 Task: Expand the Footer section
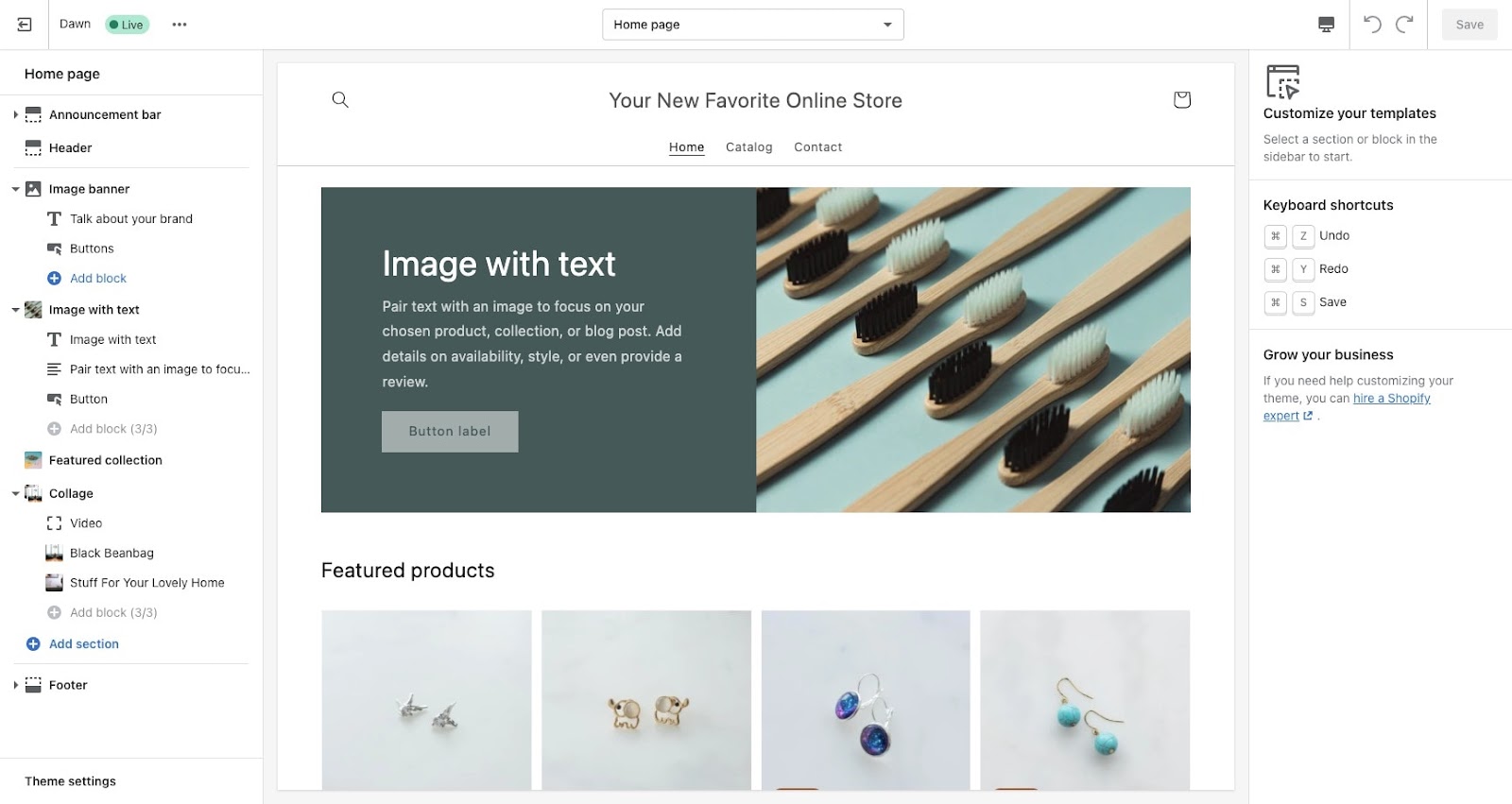pos(15,684)
